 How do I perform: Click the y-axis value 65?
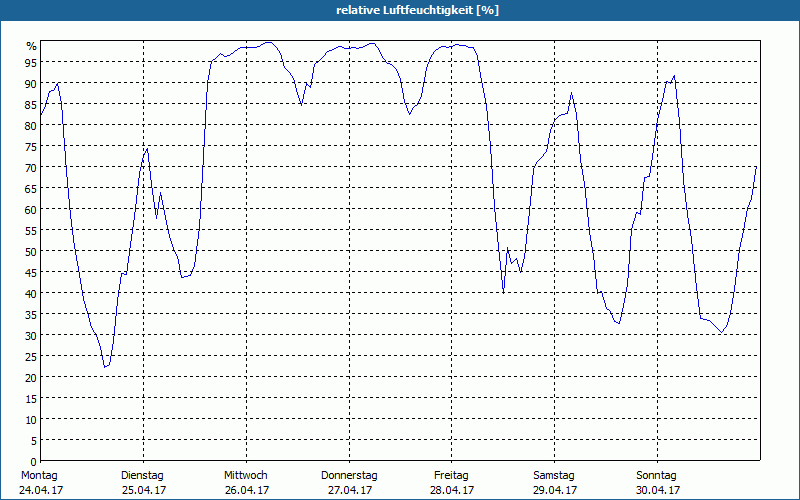click(31, 188)
